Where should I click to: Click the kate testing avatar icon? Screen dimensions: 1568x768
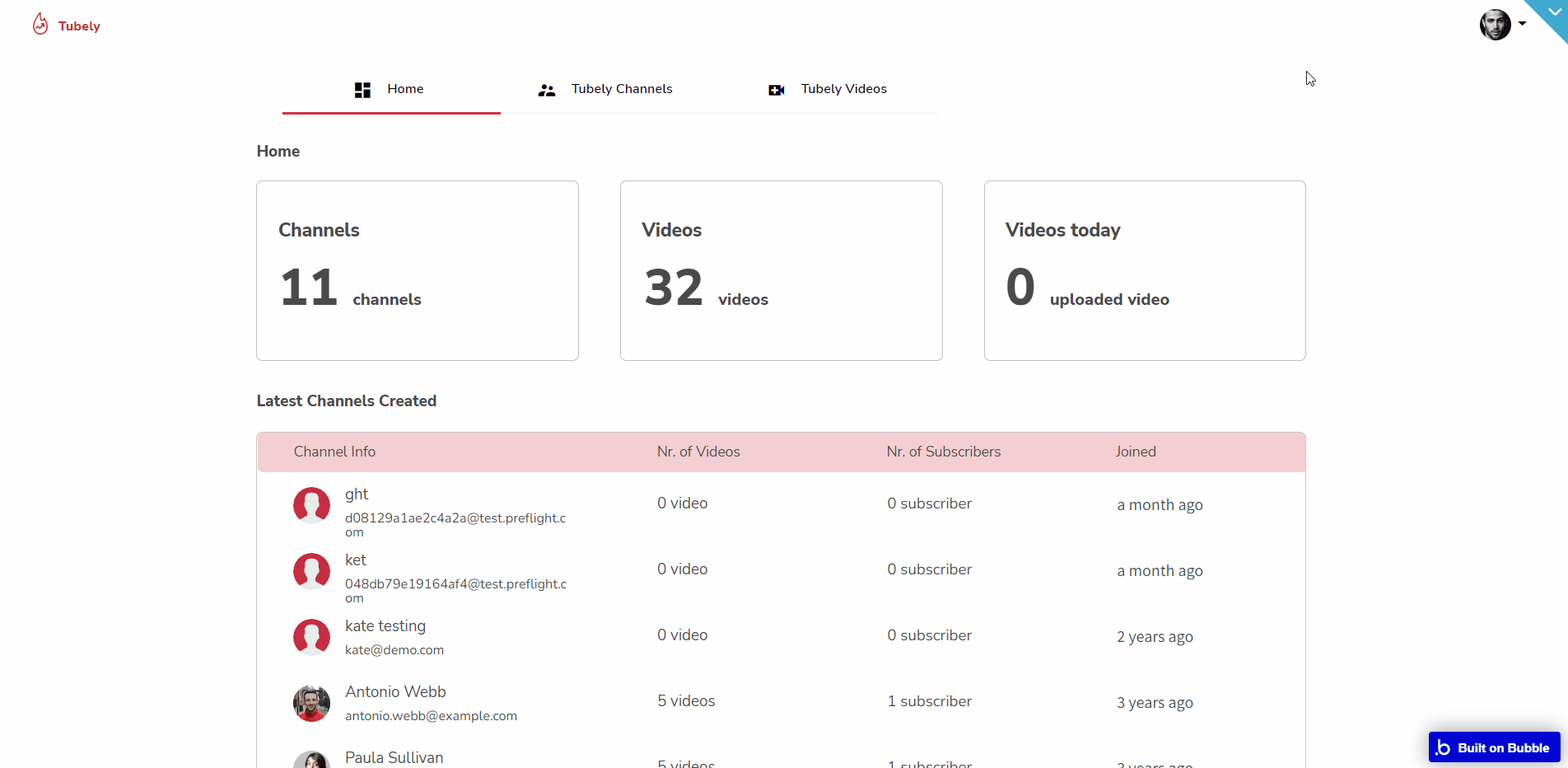tap(311, 637)
